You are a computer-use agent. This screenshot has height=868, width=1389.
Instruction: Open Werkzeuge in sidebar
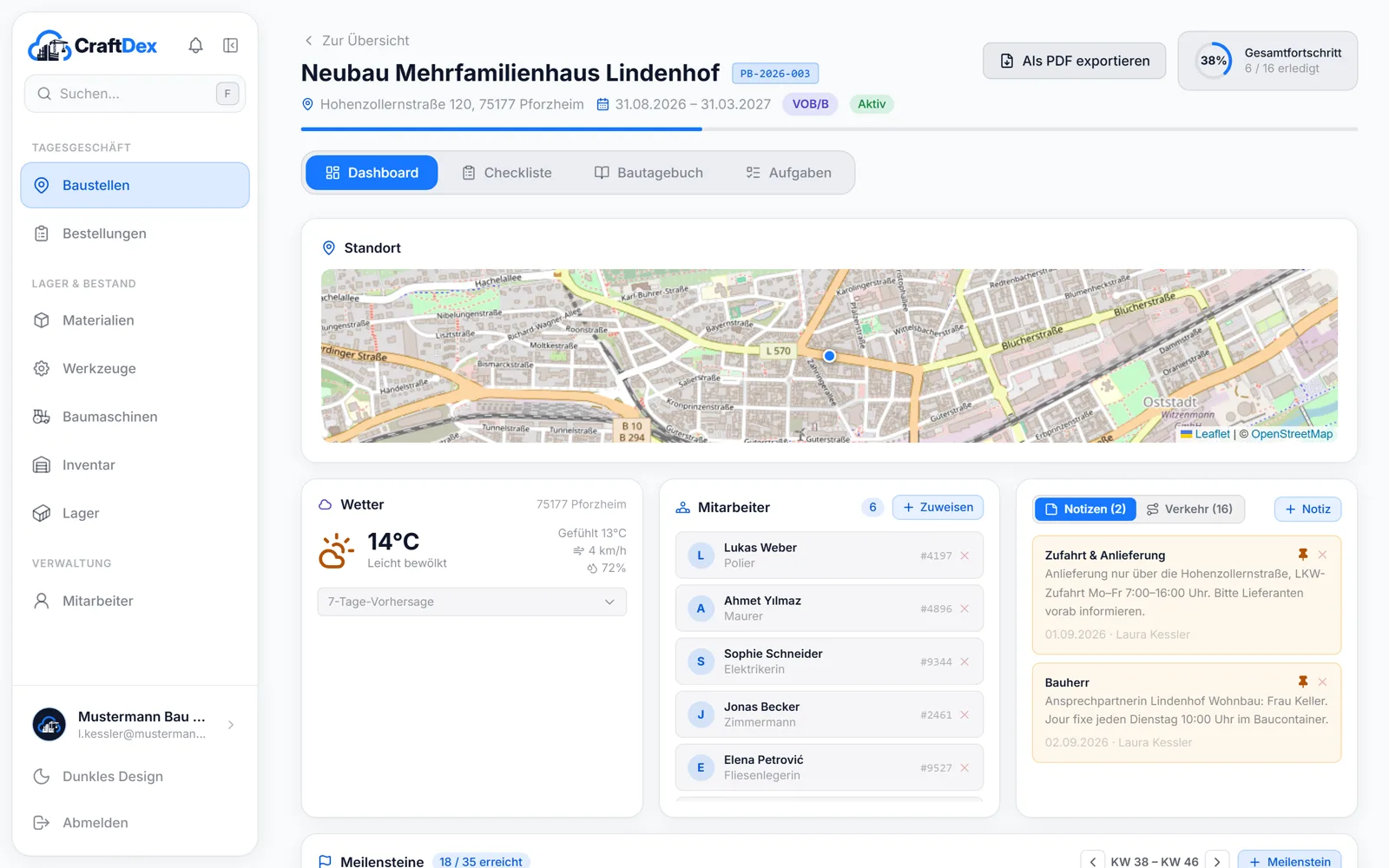pyautogui.click(x=135, y=368)
